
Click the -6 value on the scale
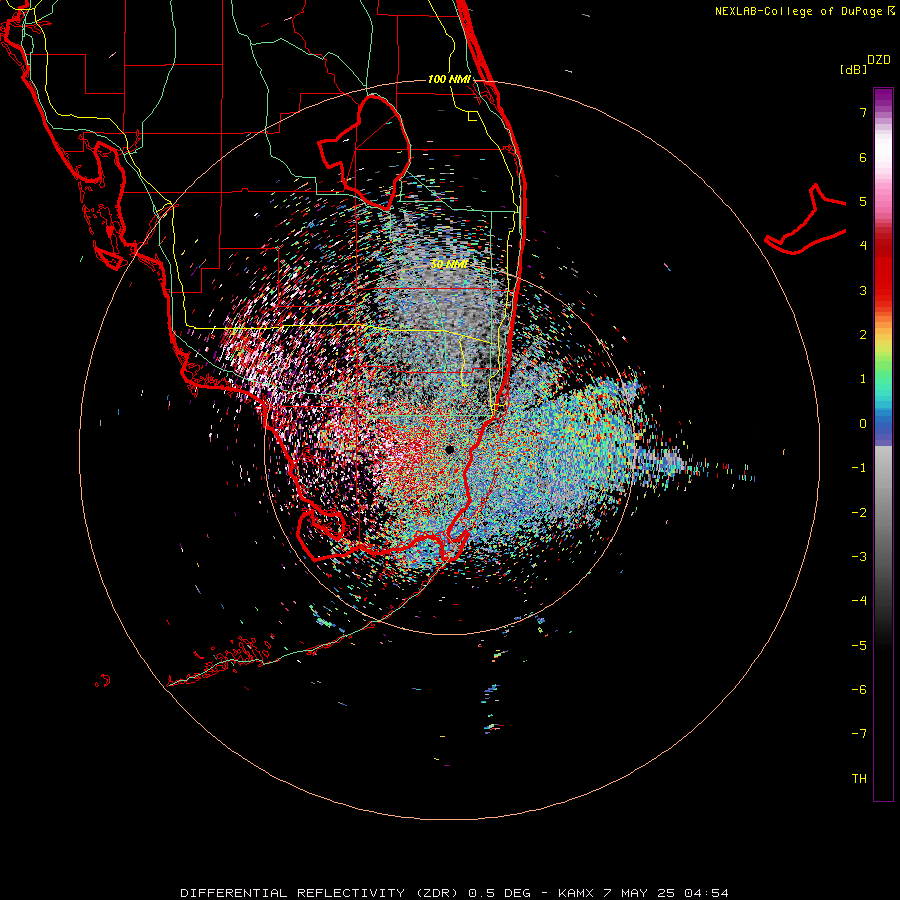click(x=859, y=690)
